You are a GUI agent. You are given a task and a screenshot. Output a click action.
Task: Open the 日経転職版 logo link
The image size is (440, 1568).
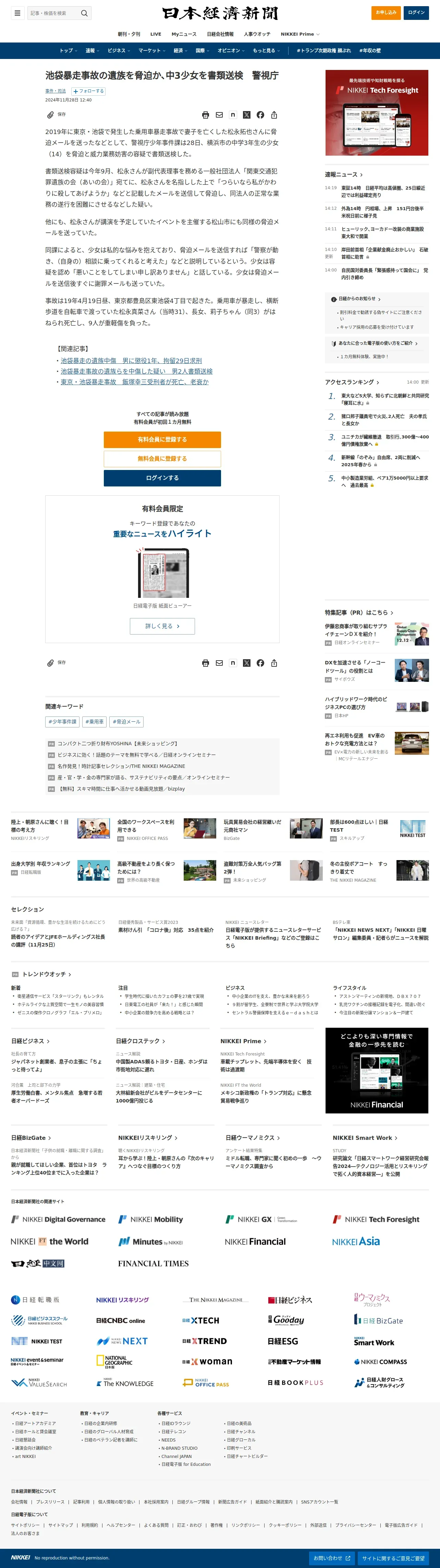35,1300
